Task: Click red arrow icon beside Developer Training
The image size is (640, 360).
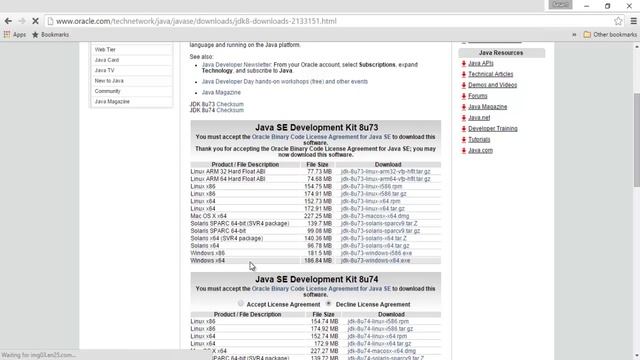Action: point(464,129)
